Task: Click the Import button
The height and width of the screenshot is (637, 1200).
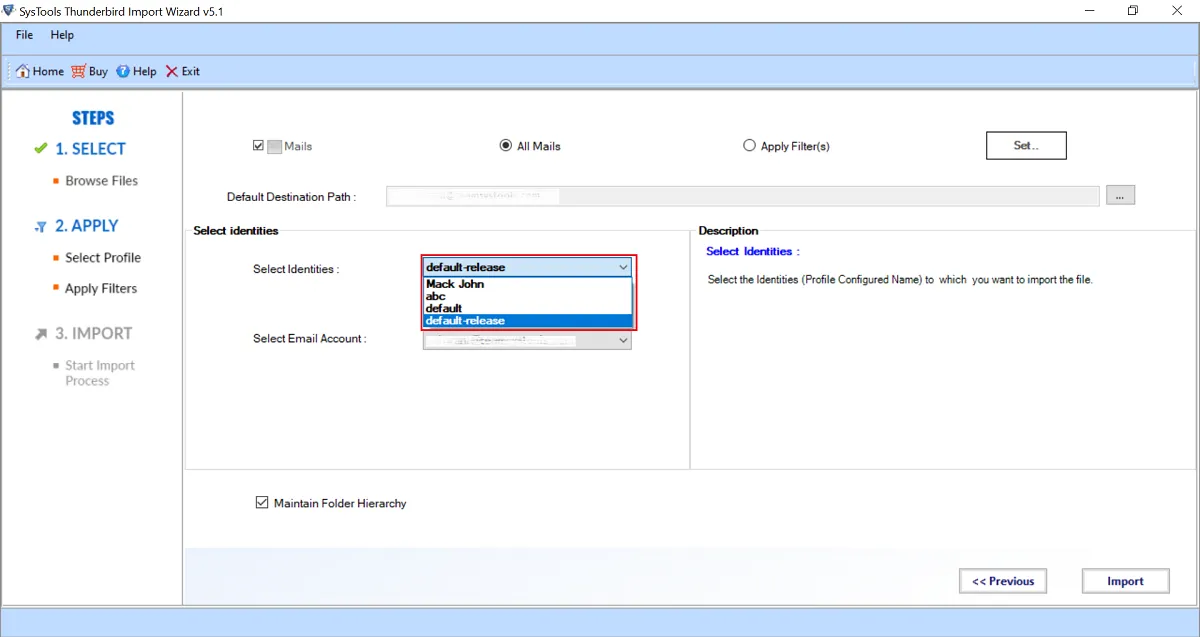Action: 1125,581
